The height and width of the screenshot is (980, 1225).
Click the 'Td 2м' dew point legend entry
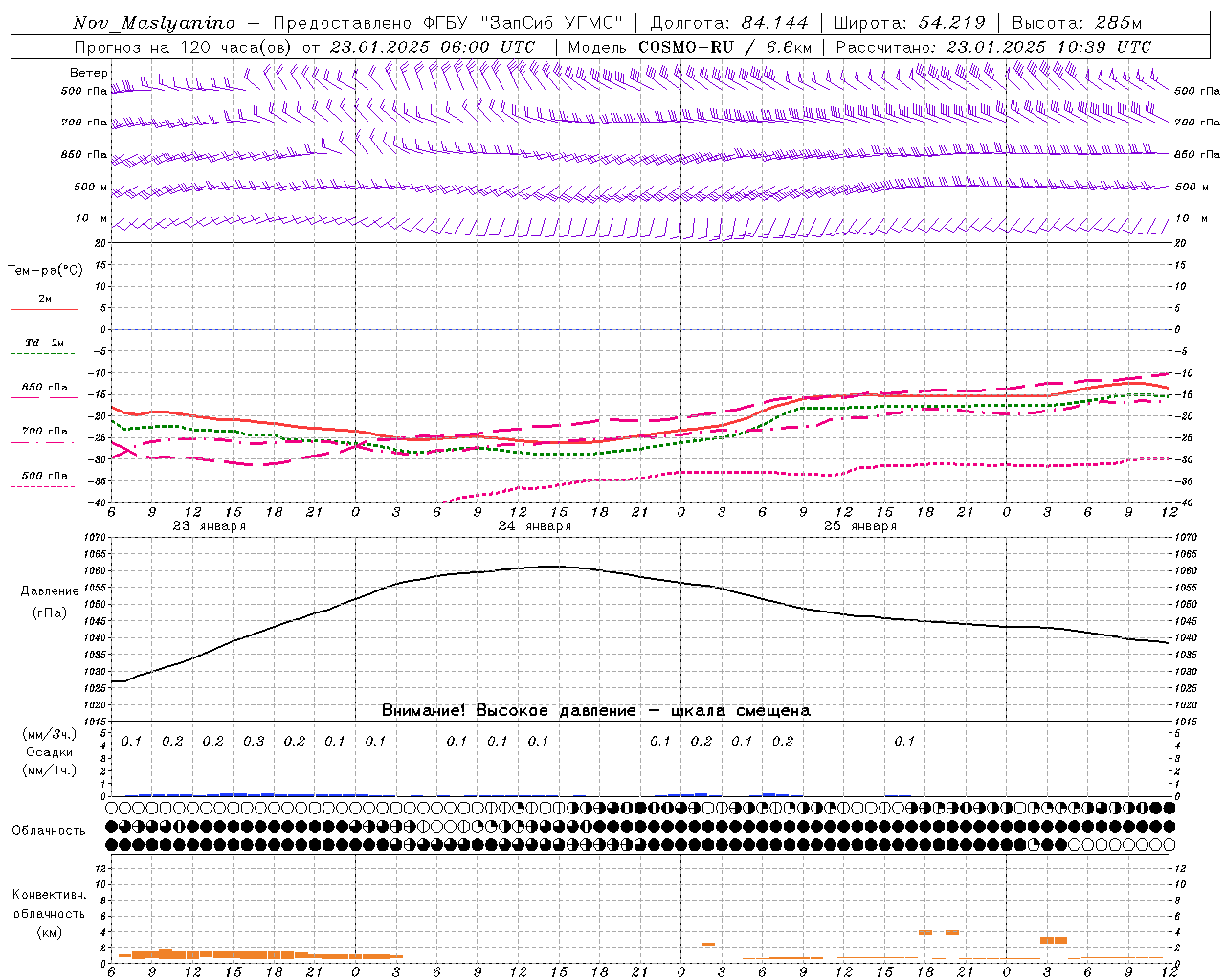coord(44,343)
